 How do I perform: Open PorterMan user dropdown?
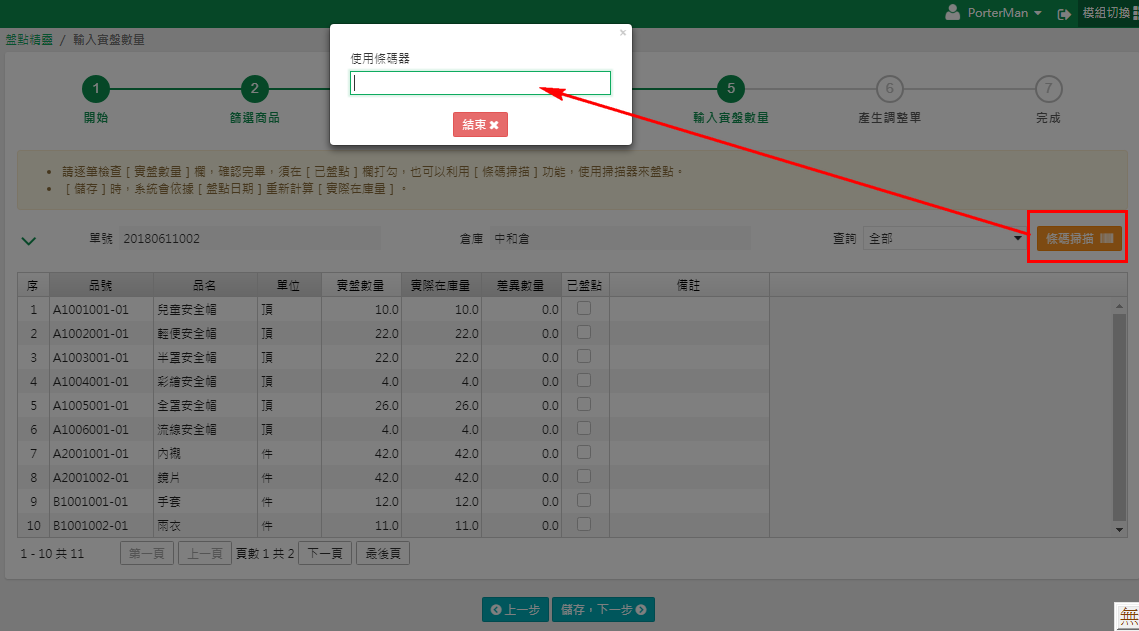click(x=1004, y=13)
